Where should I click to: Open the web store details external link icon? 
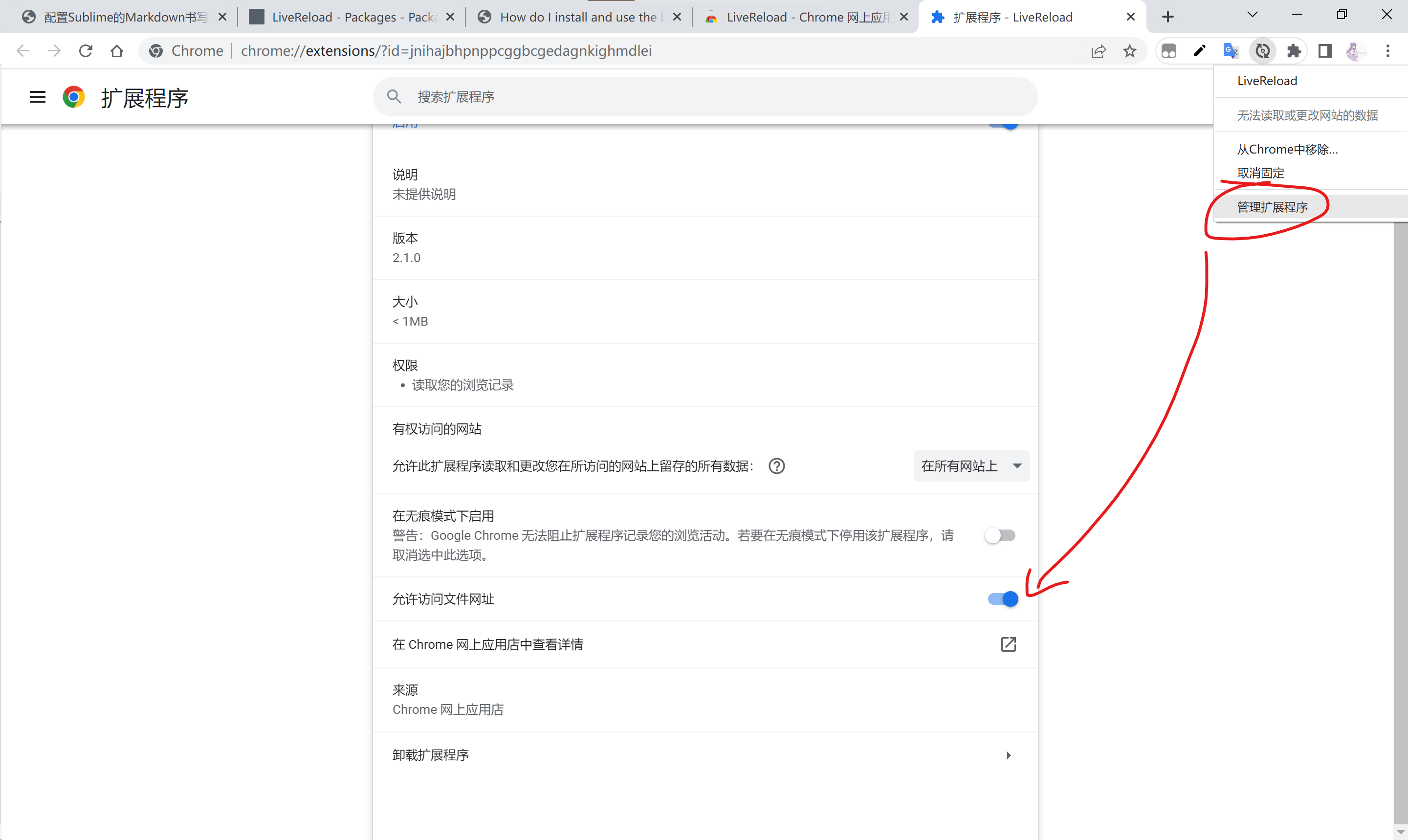pos(1009,644)
